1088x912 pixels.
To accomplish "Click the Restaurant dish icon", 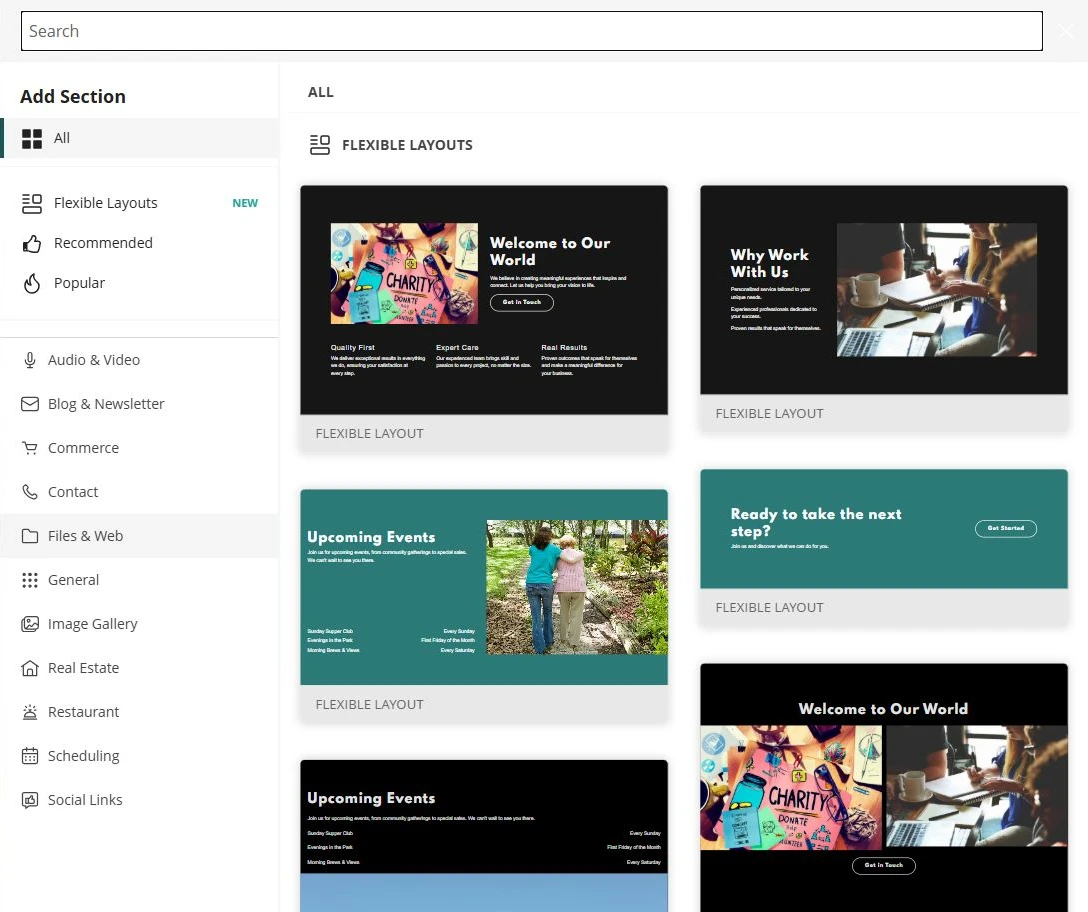I will pyautogui.click(x=30, y=712).
